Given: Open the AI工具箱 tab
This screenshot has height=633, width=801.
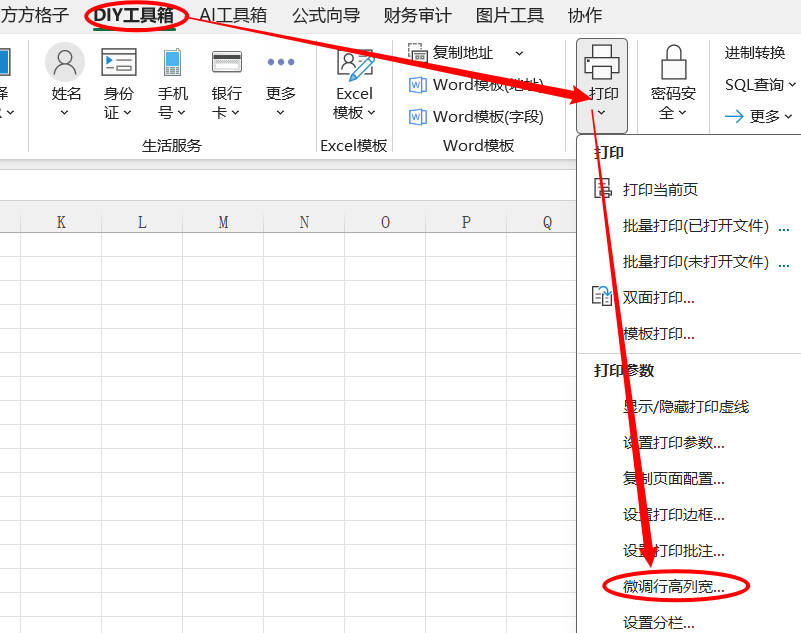Looking at the screenshot, I should (233, 15).
